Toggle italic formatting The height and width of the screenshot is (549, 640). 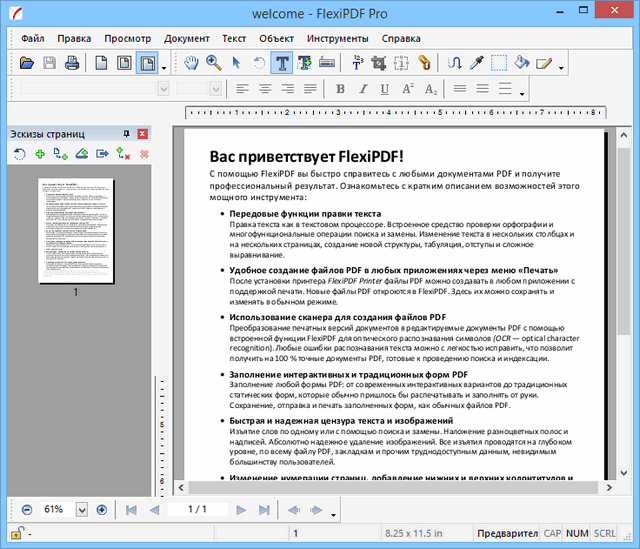[x=362, y=89]
